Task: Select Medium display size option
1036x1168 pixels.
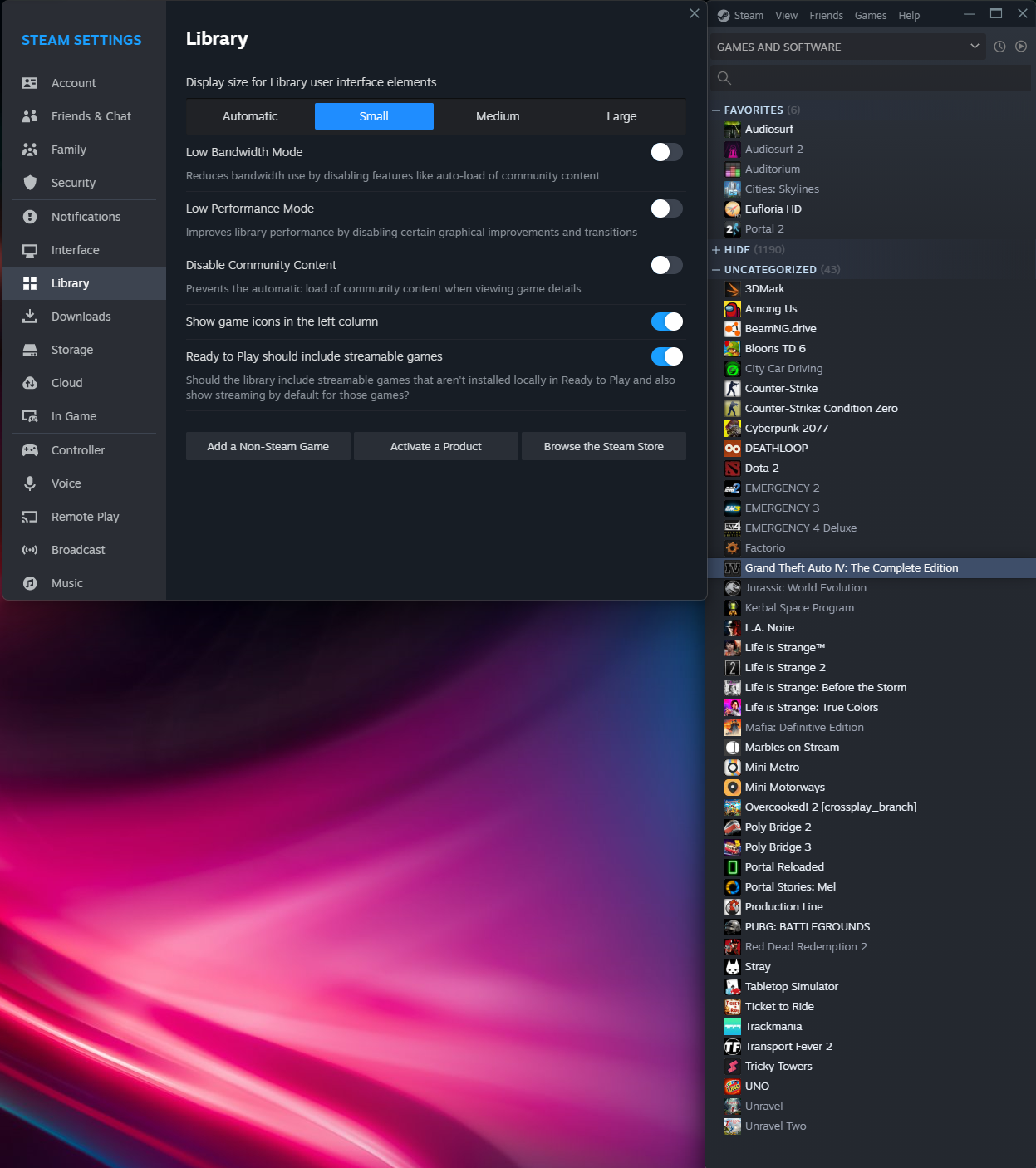Action: pos(498,116)
